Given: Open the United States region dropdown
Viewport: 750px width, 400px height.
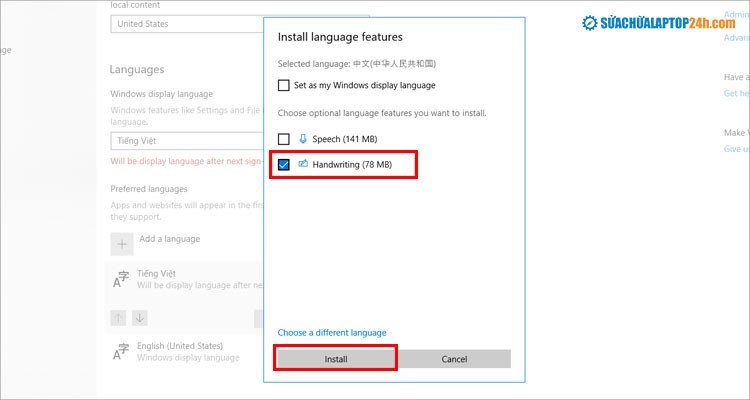Looking at the screenshot, I should pos(185,23).
